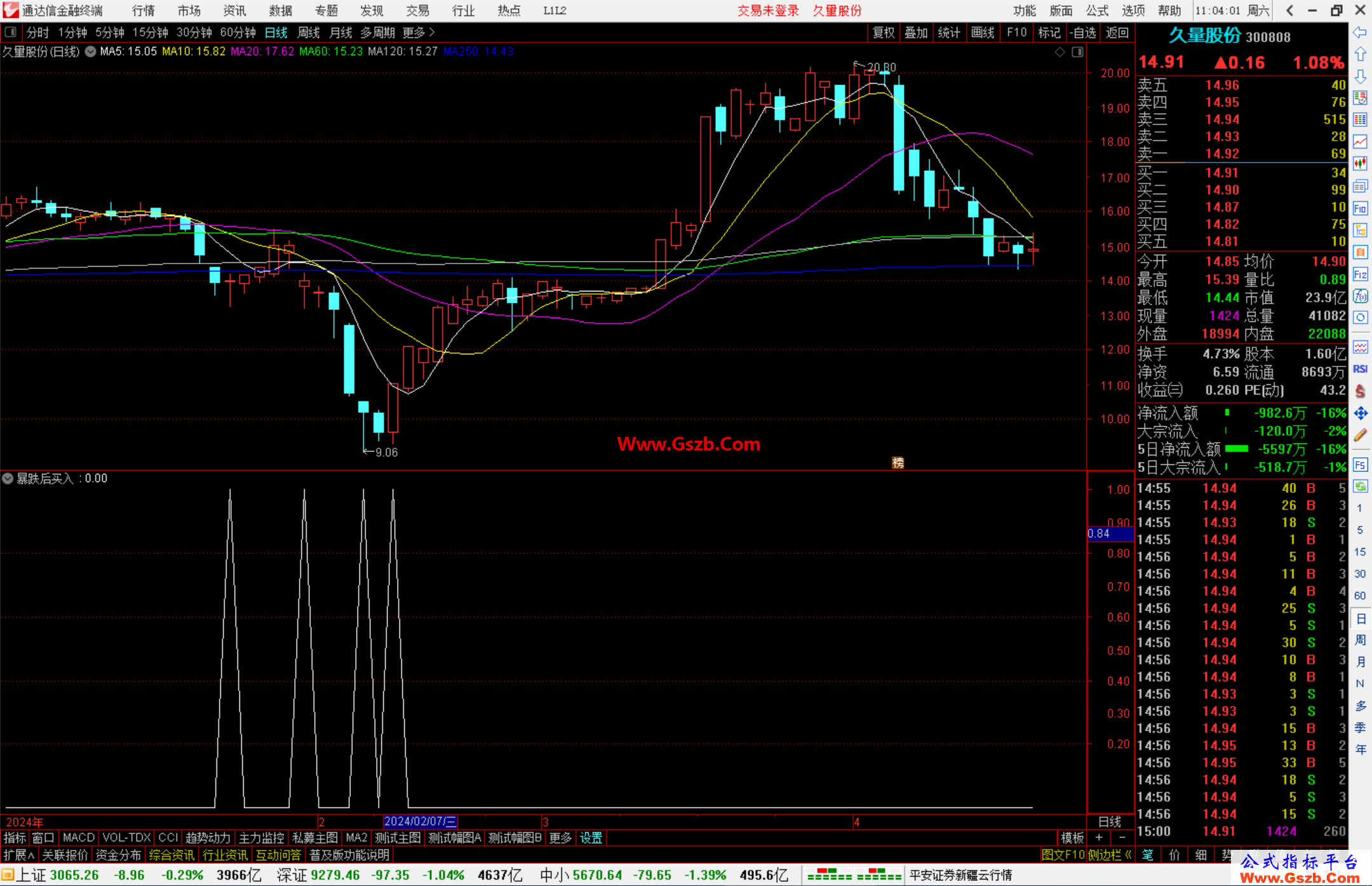The height and width of the screenshot is (886, 1372).
Task: Toggle the chart panel icon beside diamond
Action: [x=1077, y=52]
